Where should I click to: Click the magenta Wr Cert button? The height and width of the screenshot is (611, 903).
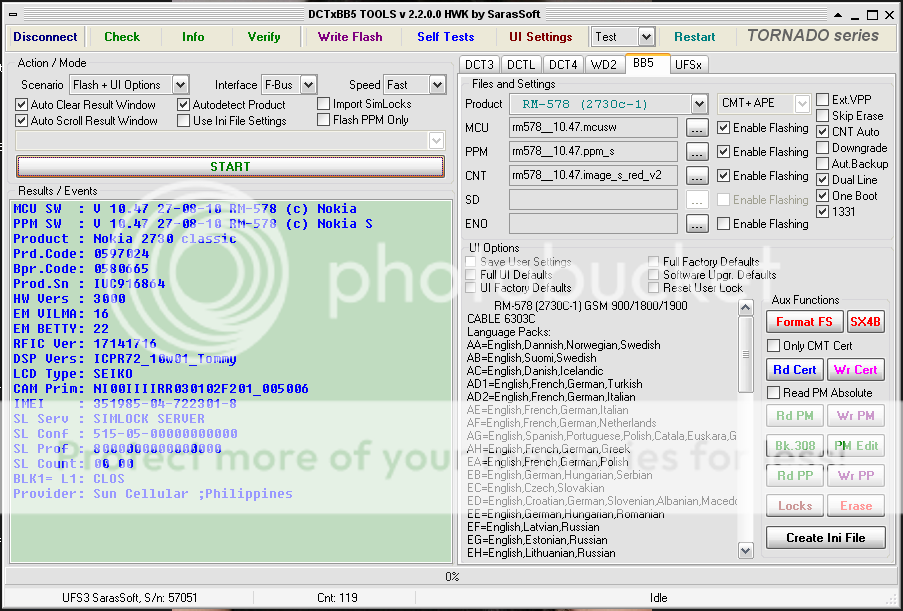click(856, 369)
